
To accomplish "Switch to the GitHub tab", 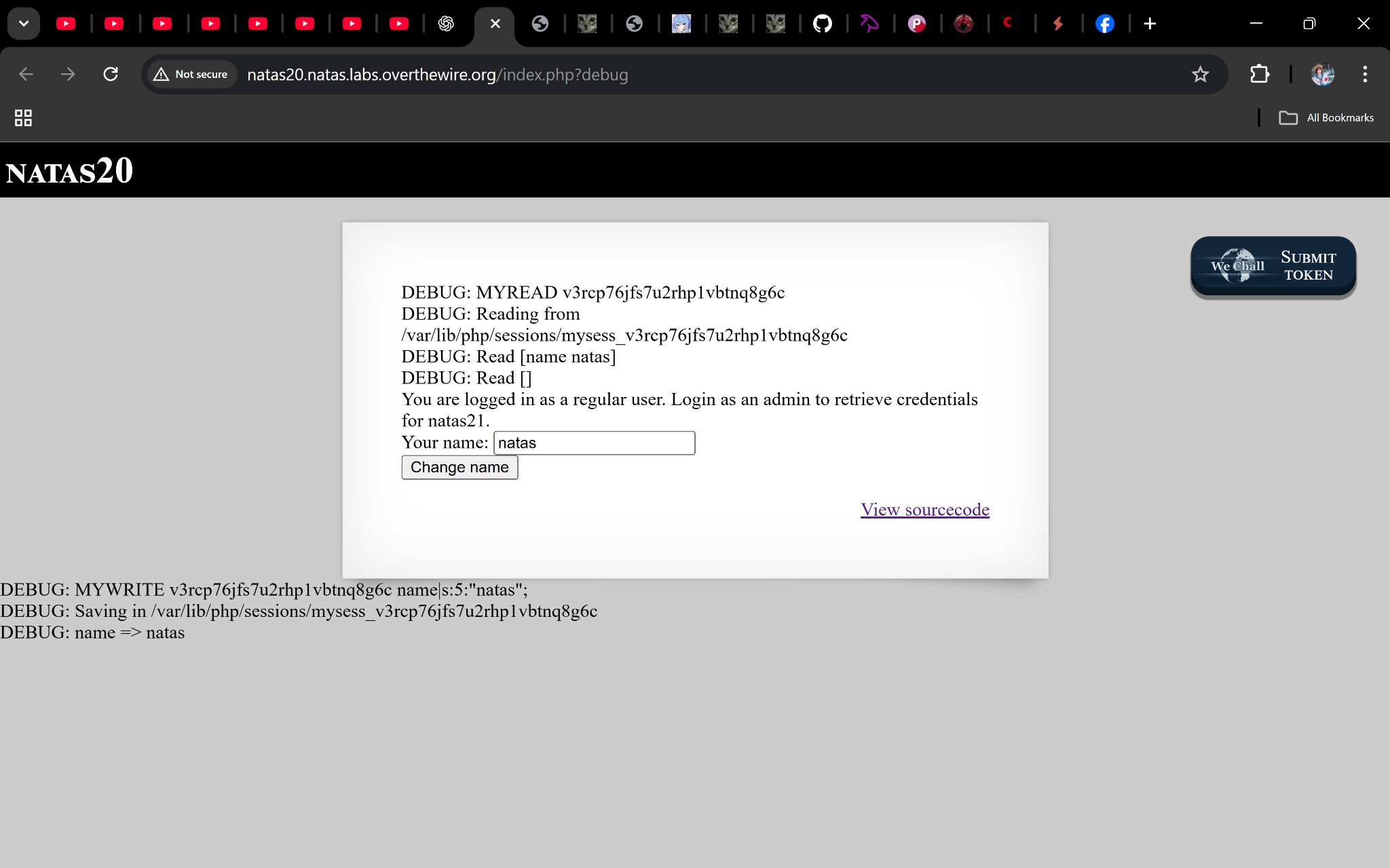I will click(823, 24).
